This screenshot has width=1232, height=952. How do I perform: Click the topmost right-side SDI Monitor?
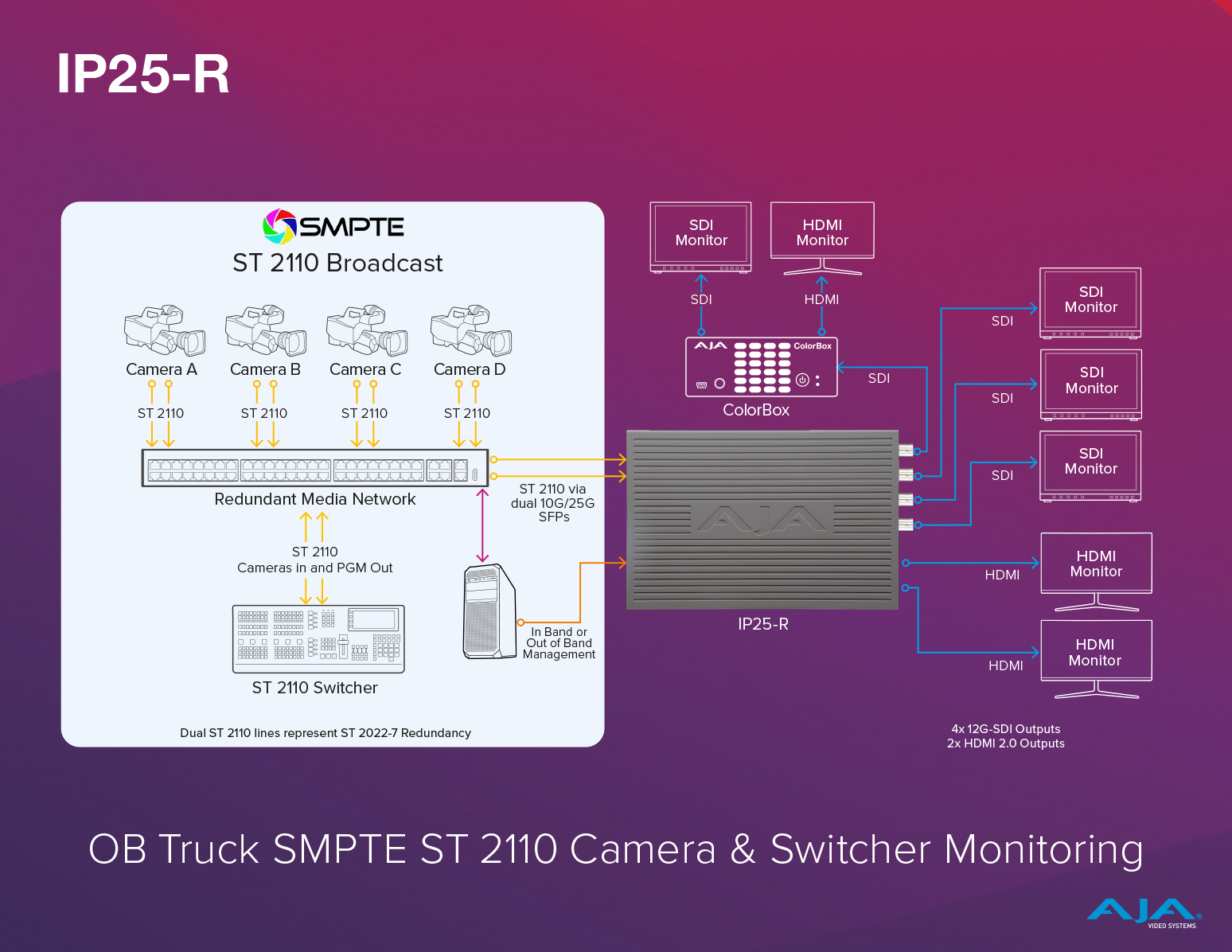click(1090, 301)
